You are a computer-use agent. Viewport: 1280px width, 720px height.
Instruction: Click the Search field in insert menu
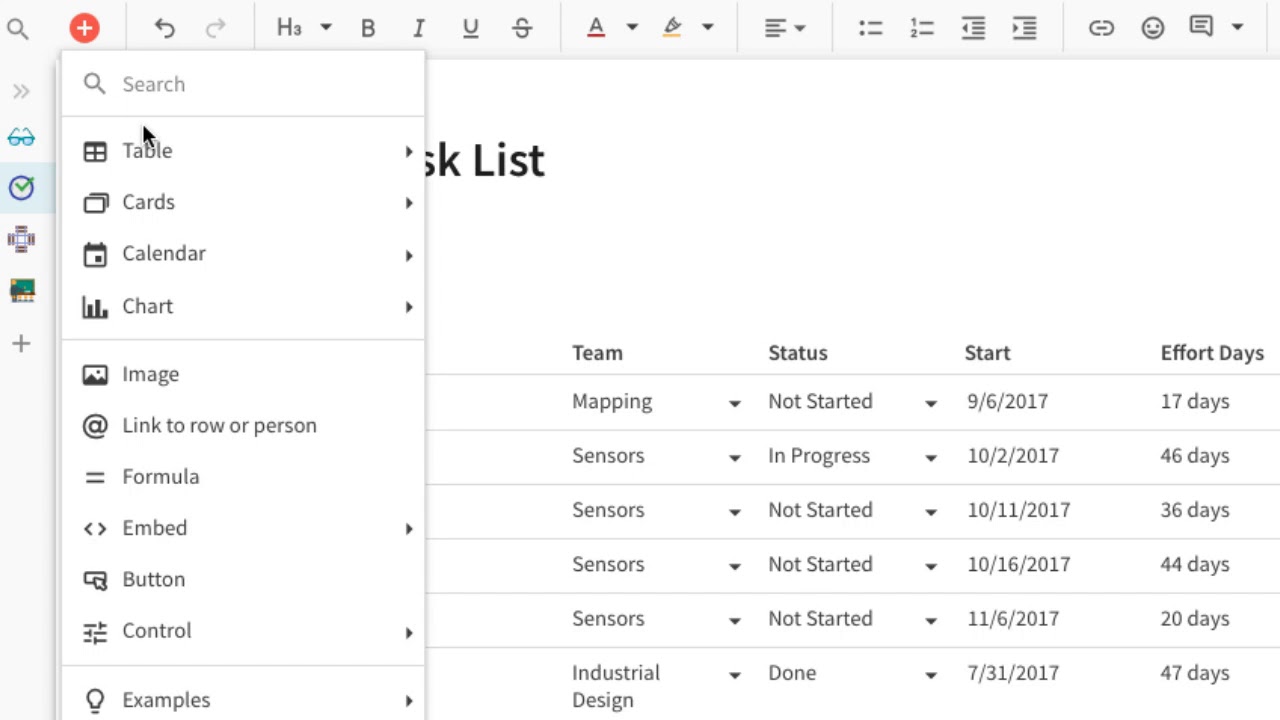click(243, 84)
